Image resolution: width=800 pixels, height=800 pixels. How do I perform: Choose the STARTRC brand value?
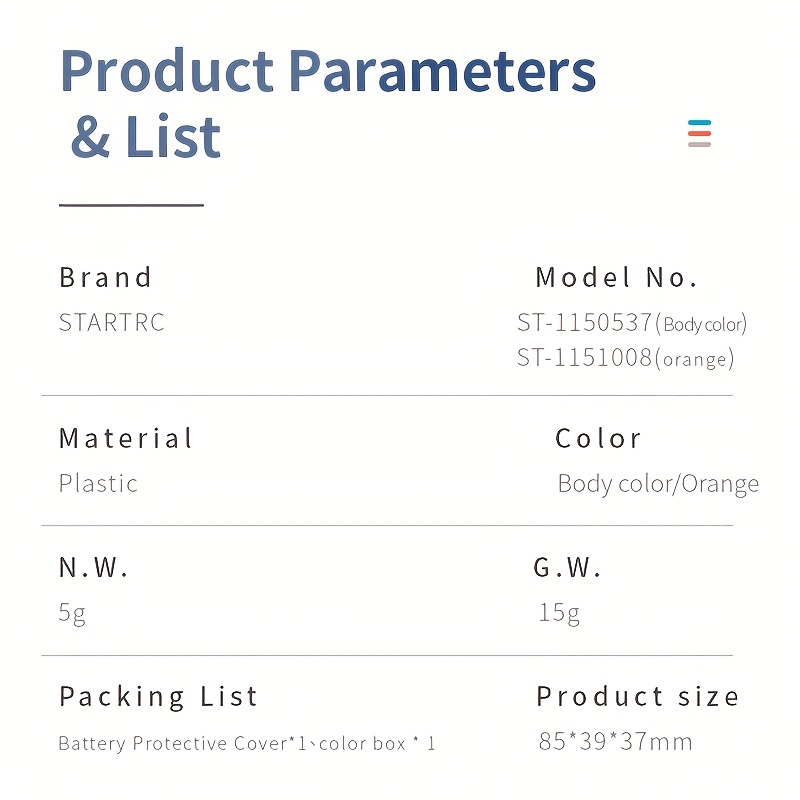pyautogui.click(x=112, y=322)
